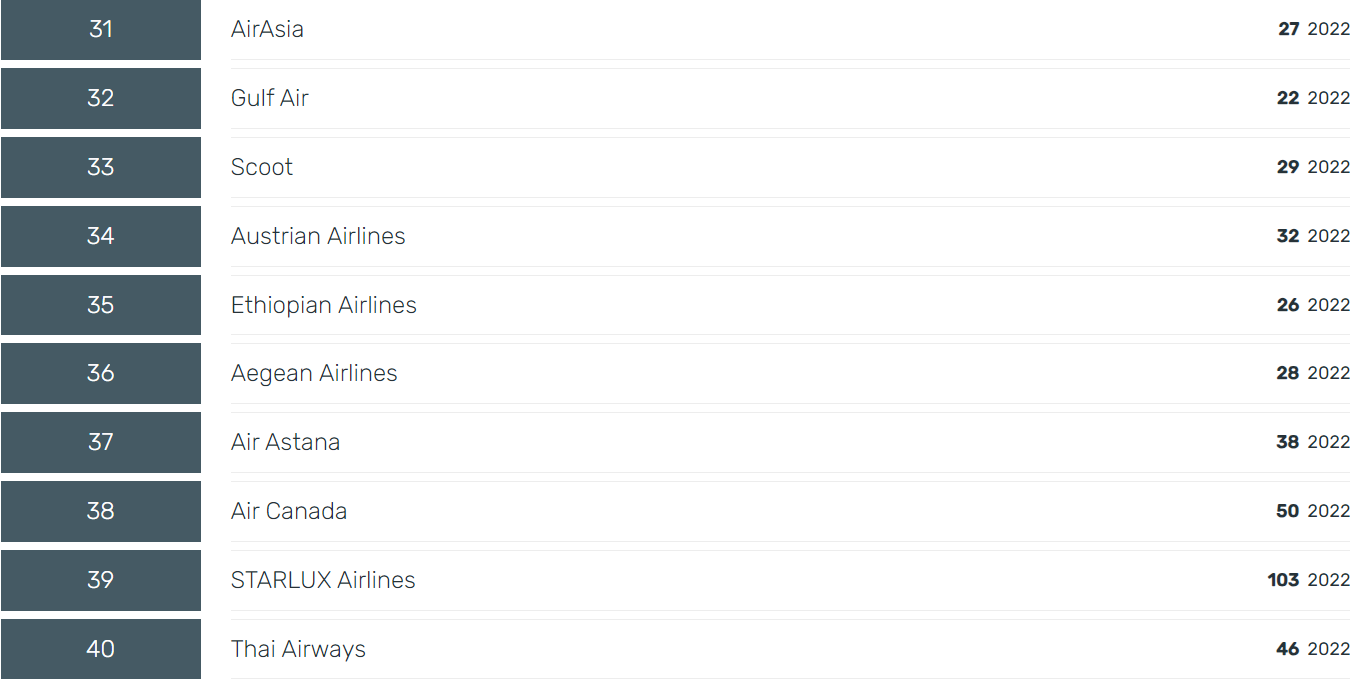Screen dimensions: 1353x680
Task: Select Thai Airways' 2022 rank value 46
Action: (1288, 649)
